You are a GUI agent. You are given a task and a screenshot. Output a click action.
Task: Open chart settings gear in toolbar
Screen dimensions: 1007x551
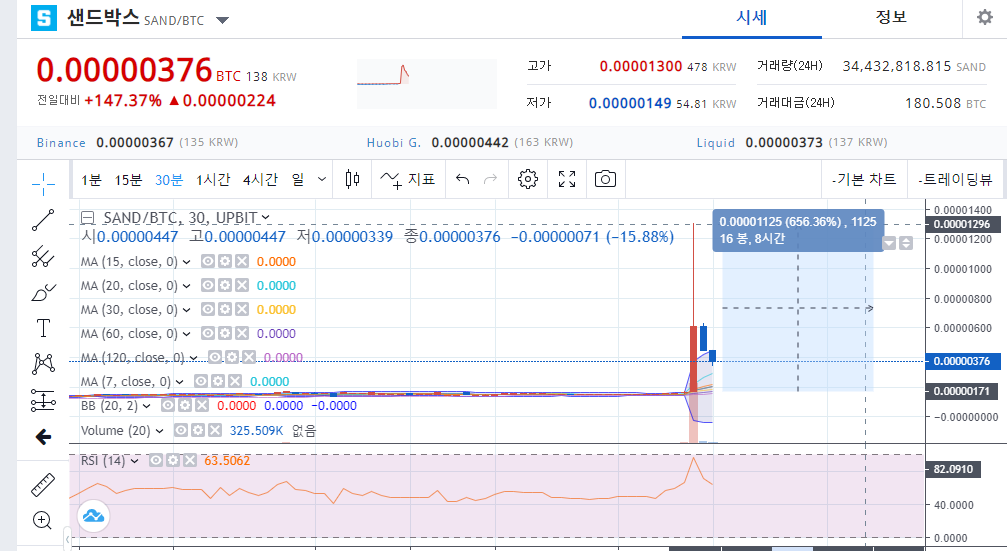(528, 179)
